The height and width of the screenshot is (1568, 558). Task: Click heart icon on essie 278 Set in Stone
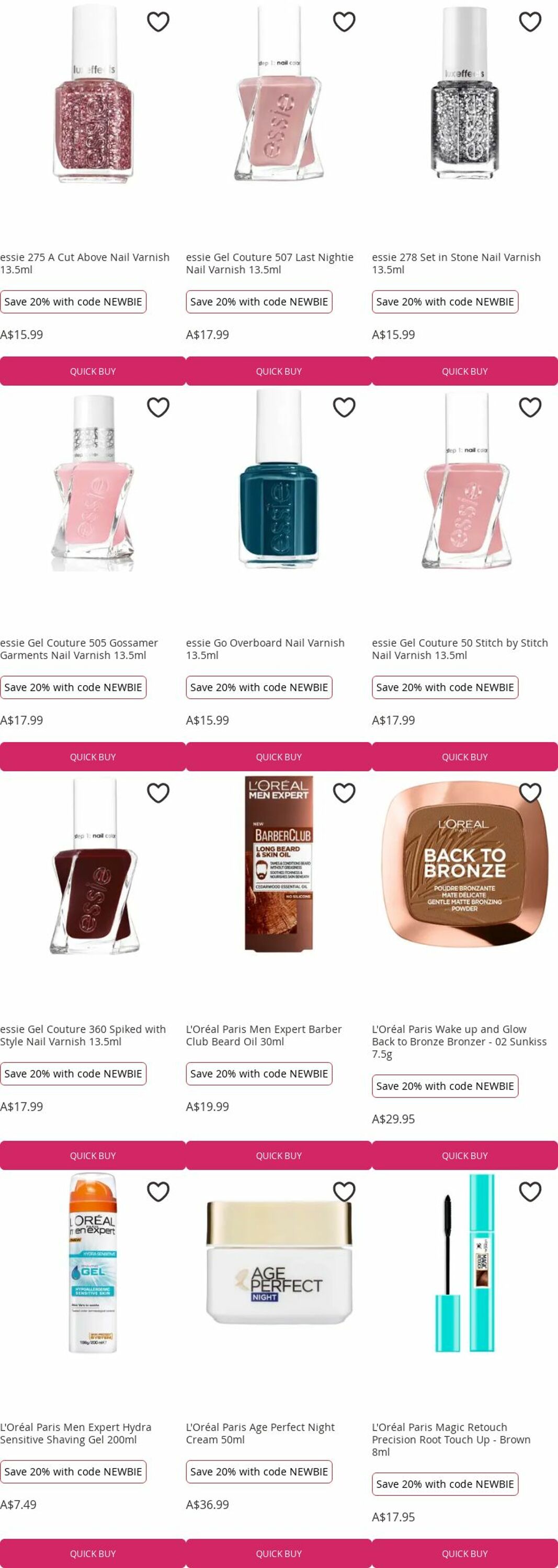(530, 22)
